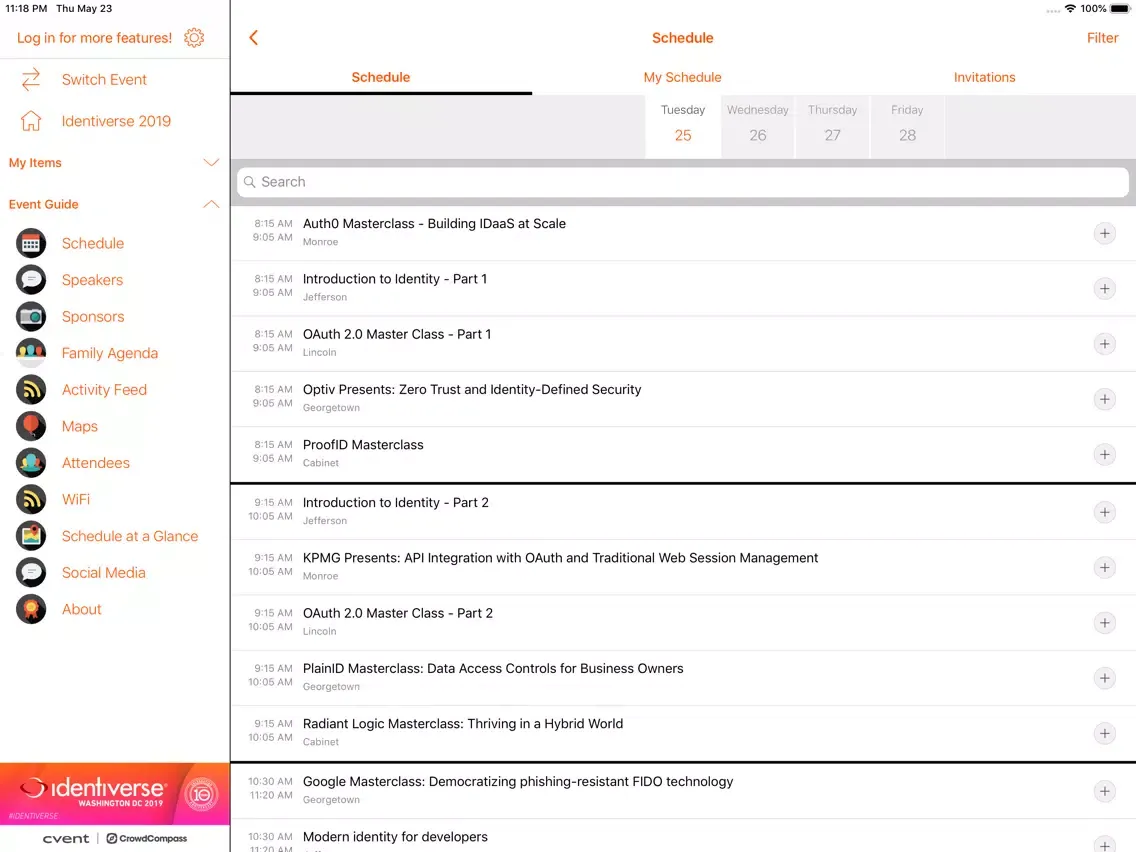Switch to the My Schedule tab
This screenshot has width=1136, height=852.
(x=682, y=77)
